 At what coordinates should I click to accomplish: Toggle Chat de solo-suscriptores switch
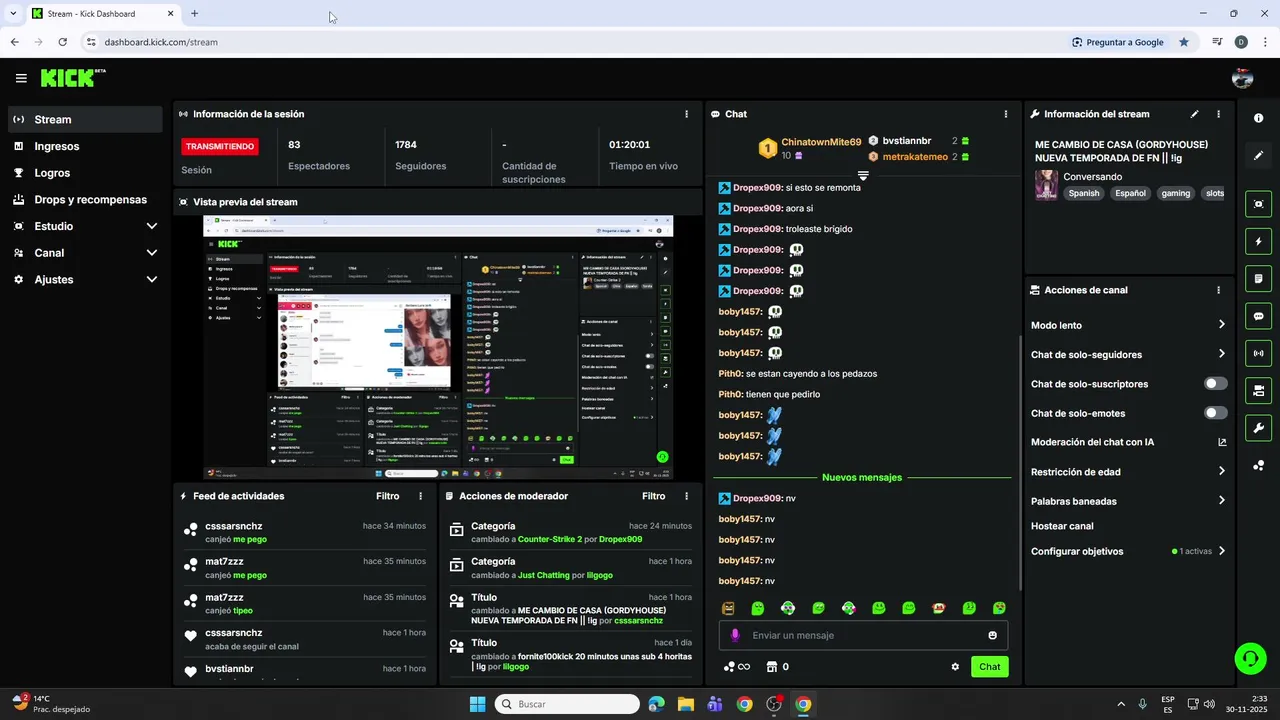click(x=1215, y=384)
